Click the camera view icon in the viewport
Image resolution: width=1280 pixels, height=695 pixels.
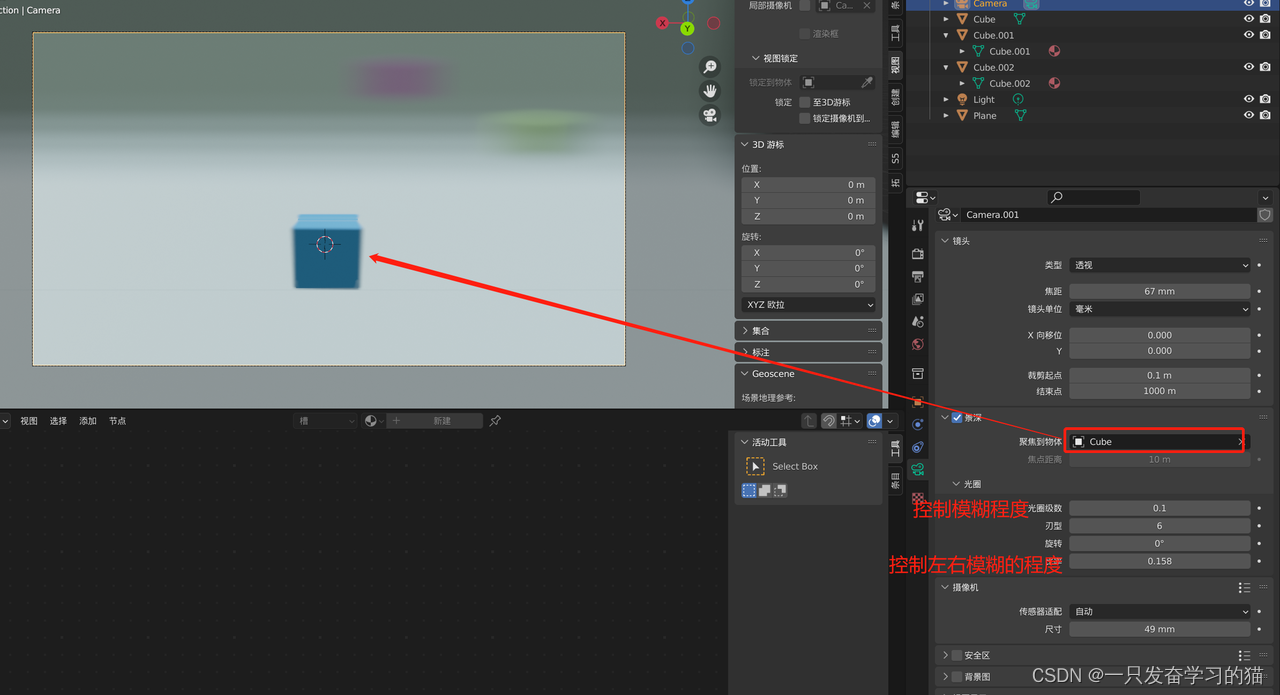[x=710, y=113]
